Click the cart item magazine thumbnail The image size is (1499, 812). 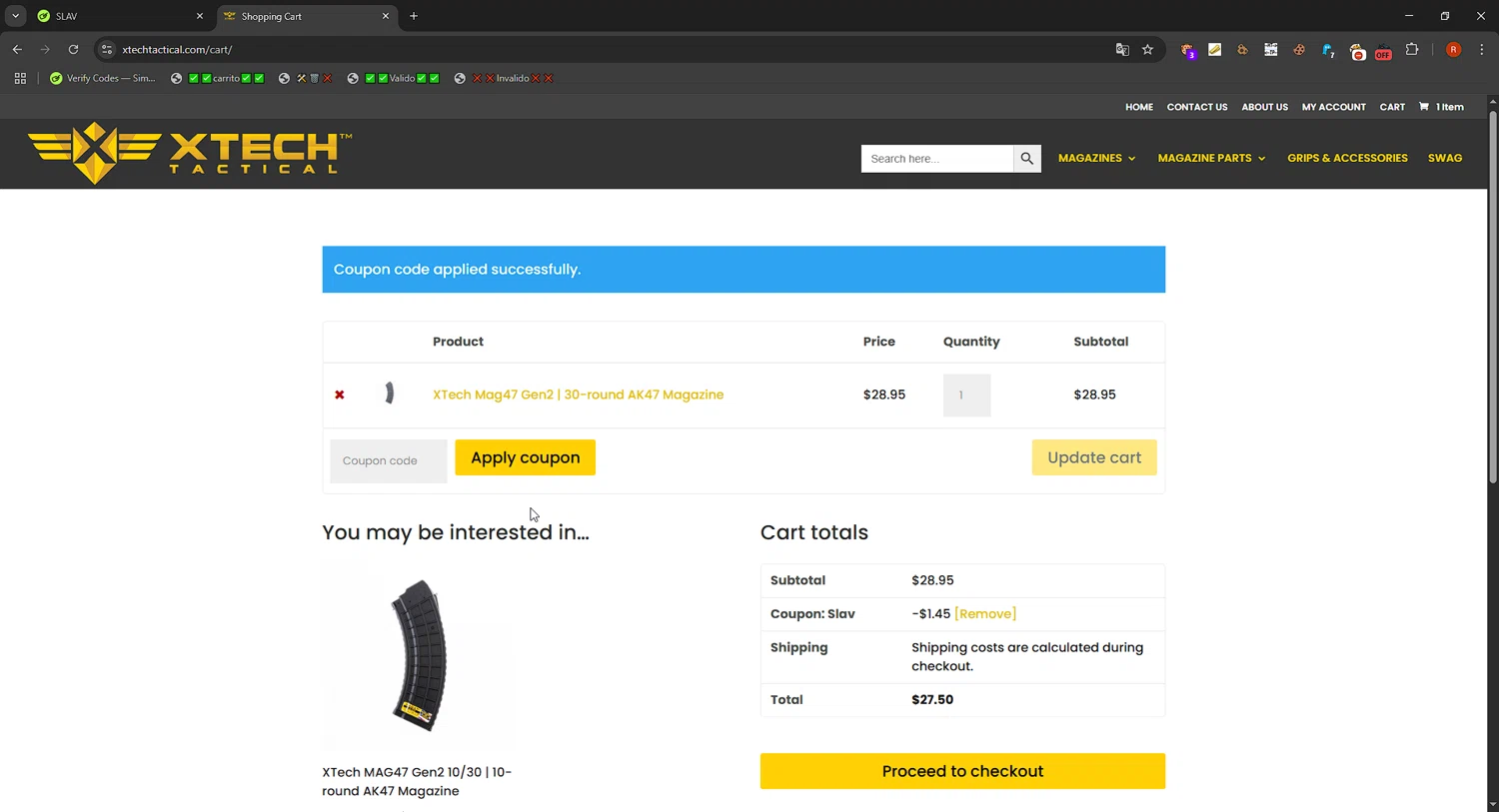[x=390, y=394]
